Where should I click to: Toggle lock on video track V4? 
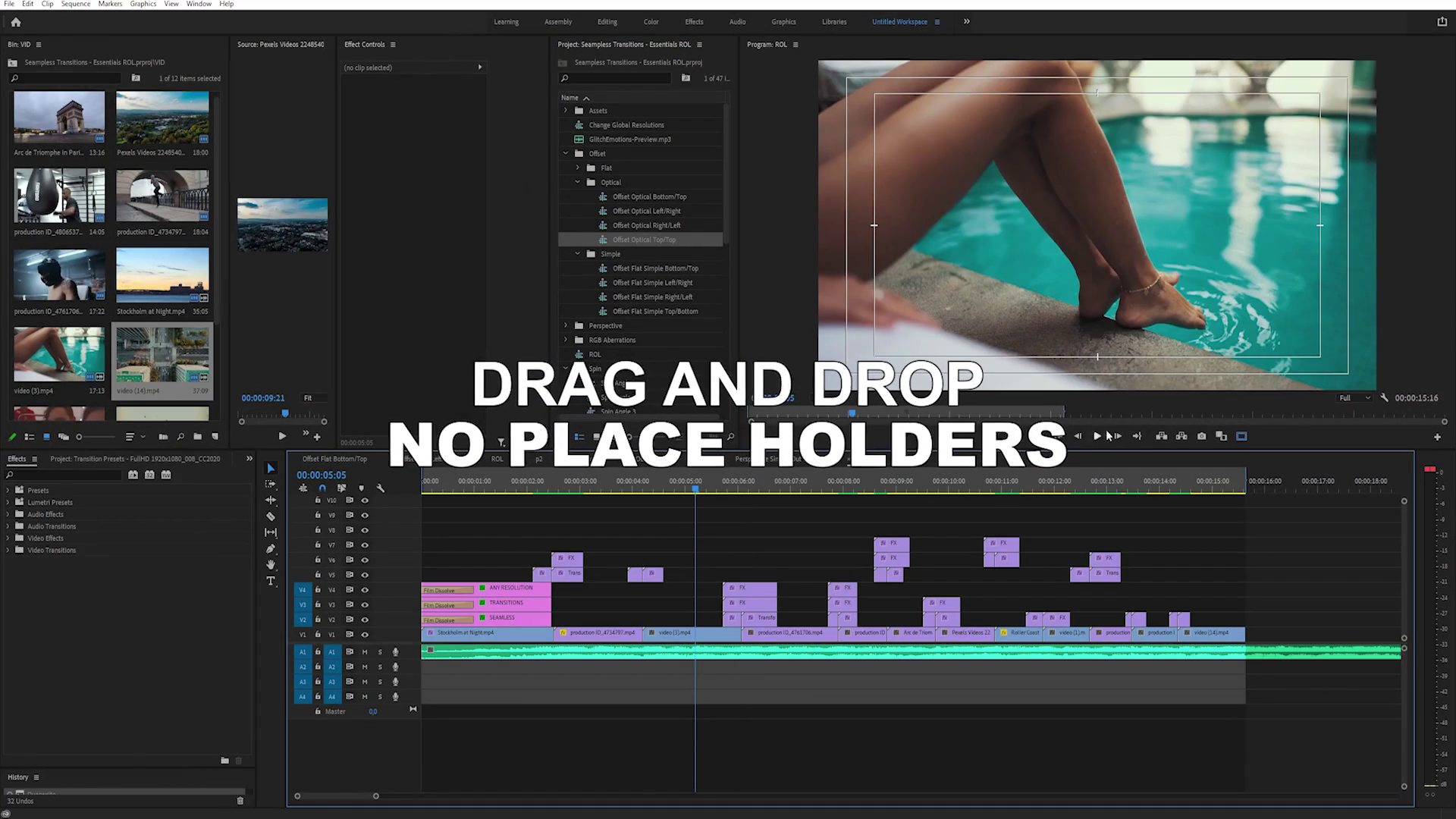318,590
